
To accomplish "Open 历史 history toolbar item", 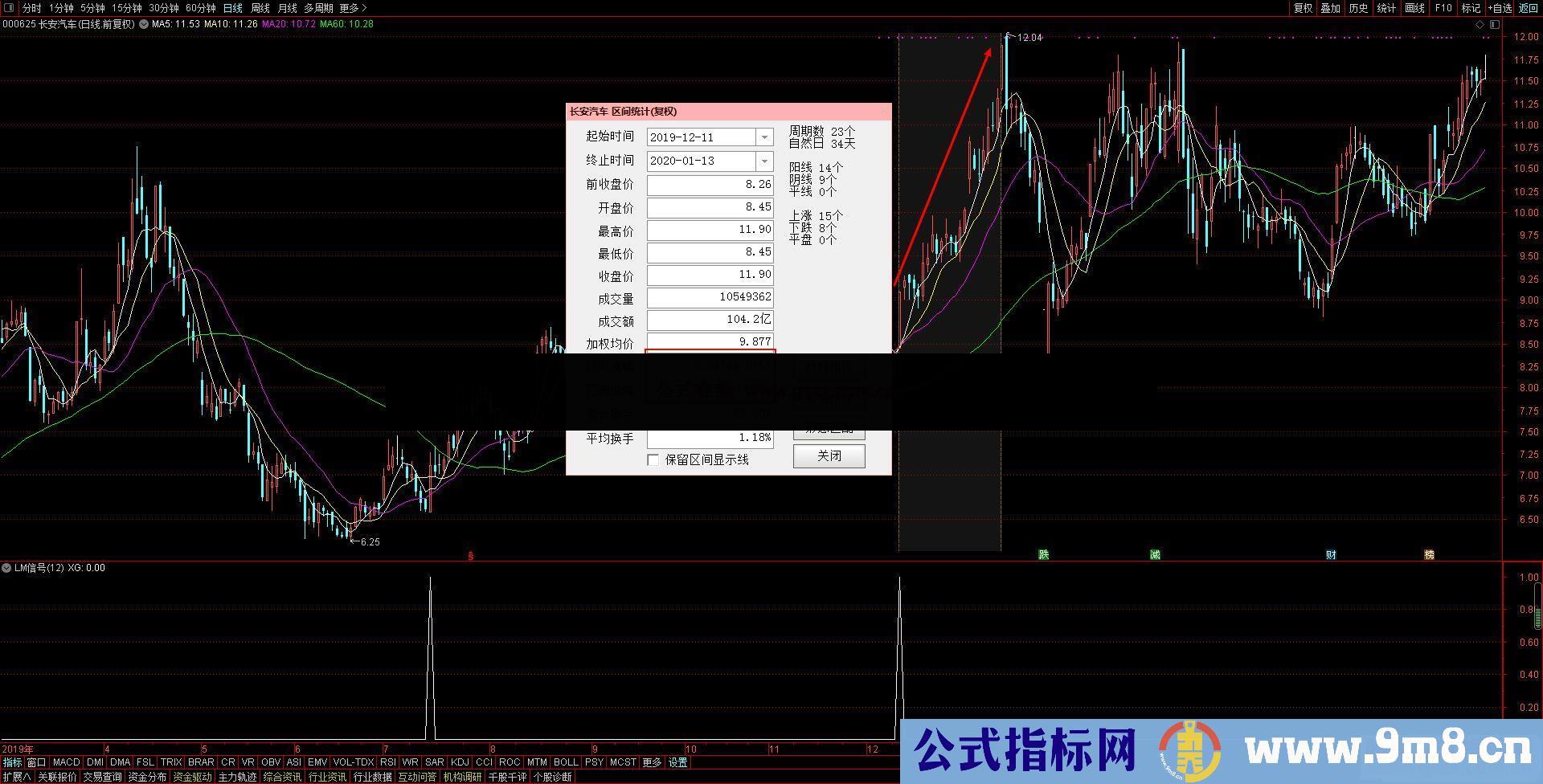I will coord(1359,8).
